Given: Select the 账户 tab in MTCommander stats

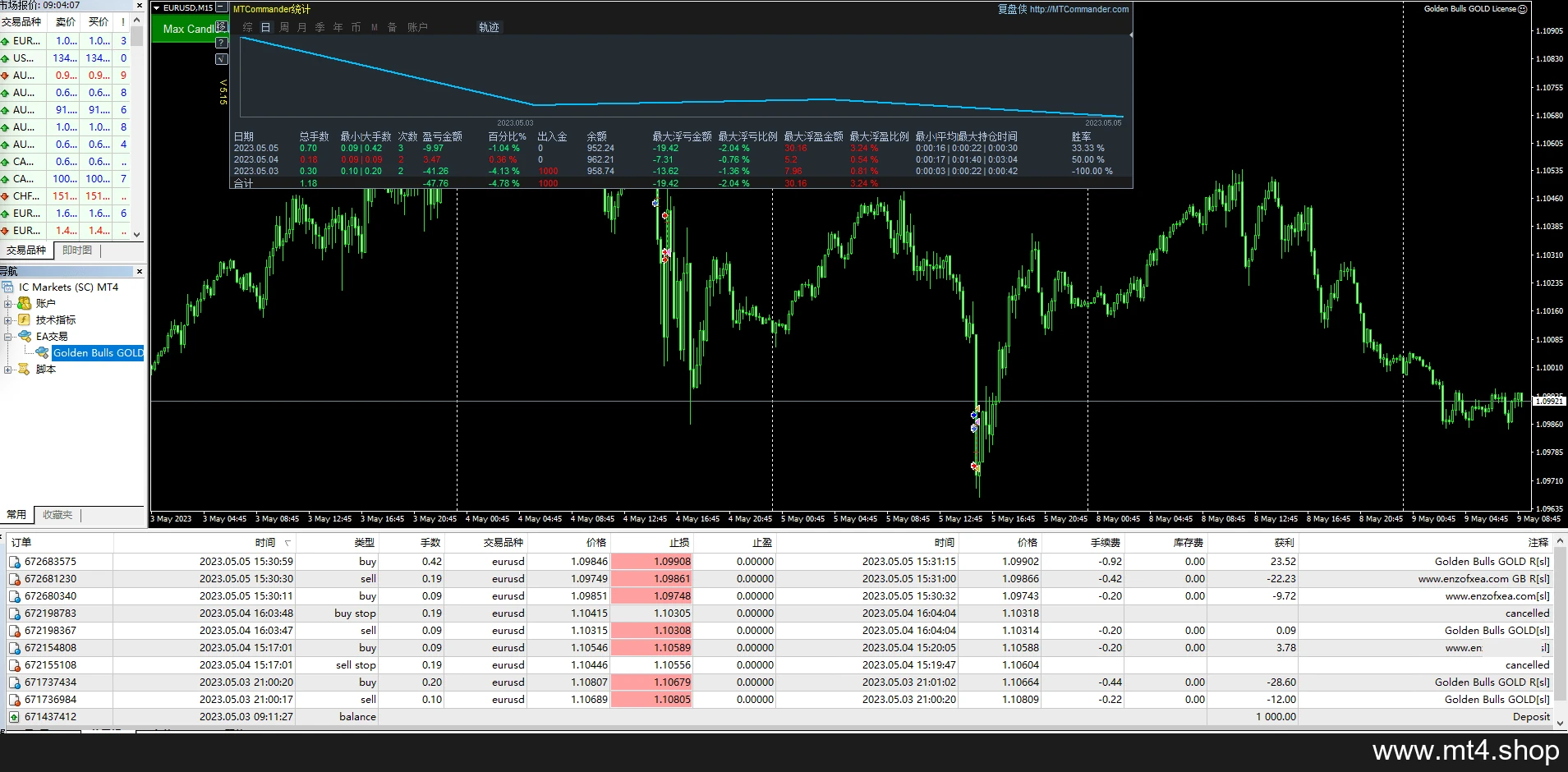Looking at the screenshot, I should [417, 27].
